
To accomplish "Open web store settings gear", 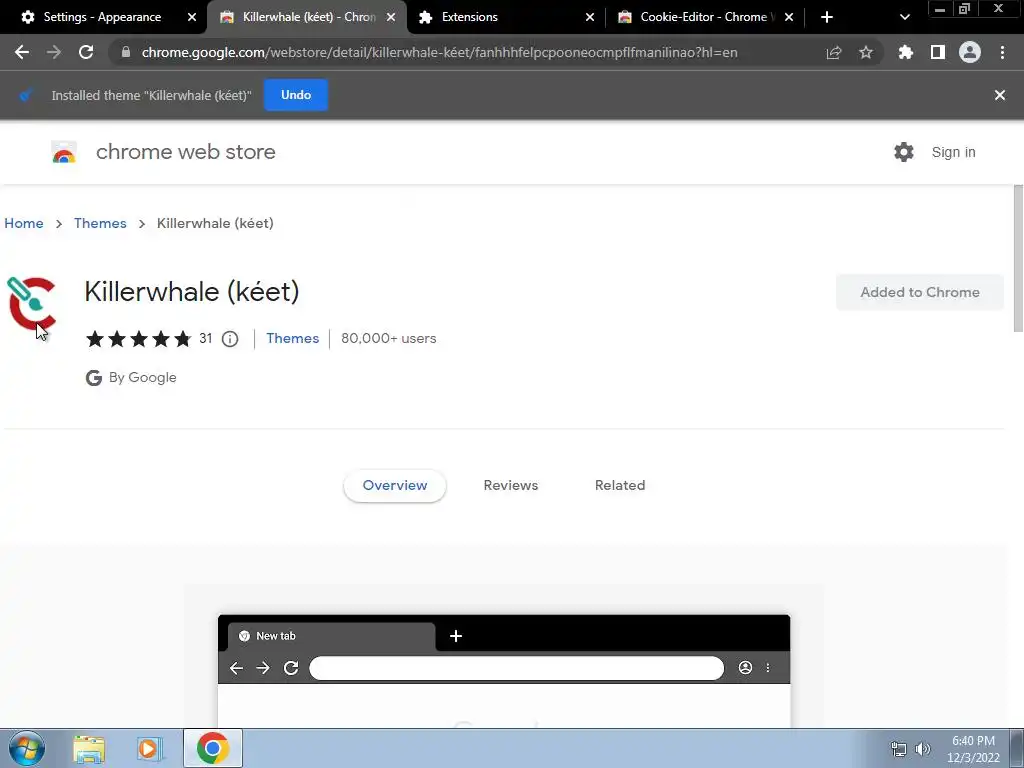I will [903, 152].
